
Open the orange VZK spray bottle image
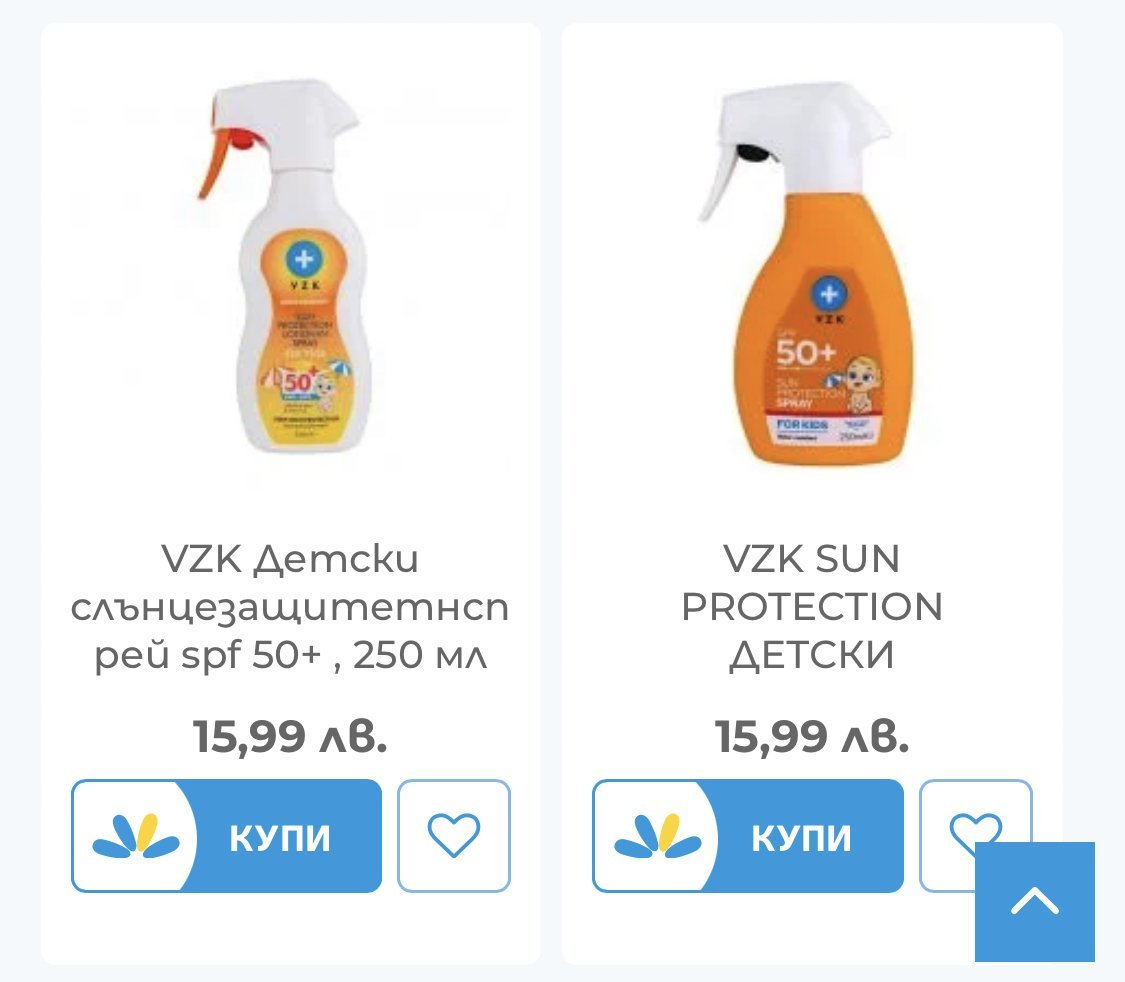point(812,273)
